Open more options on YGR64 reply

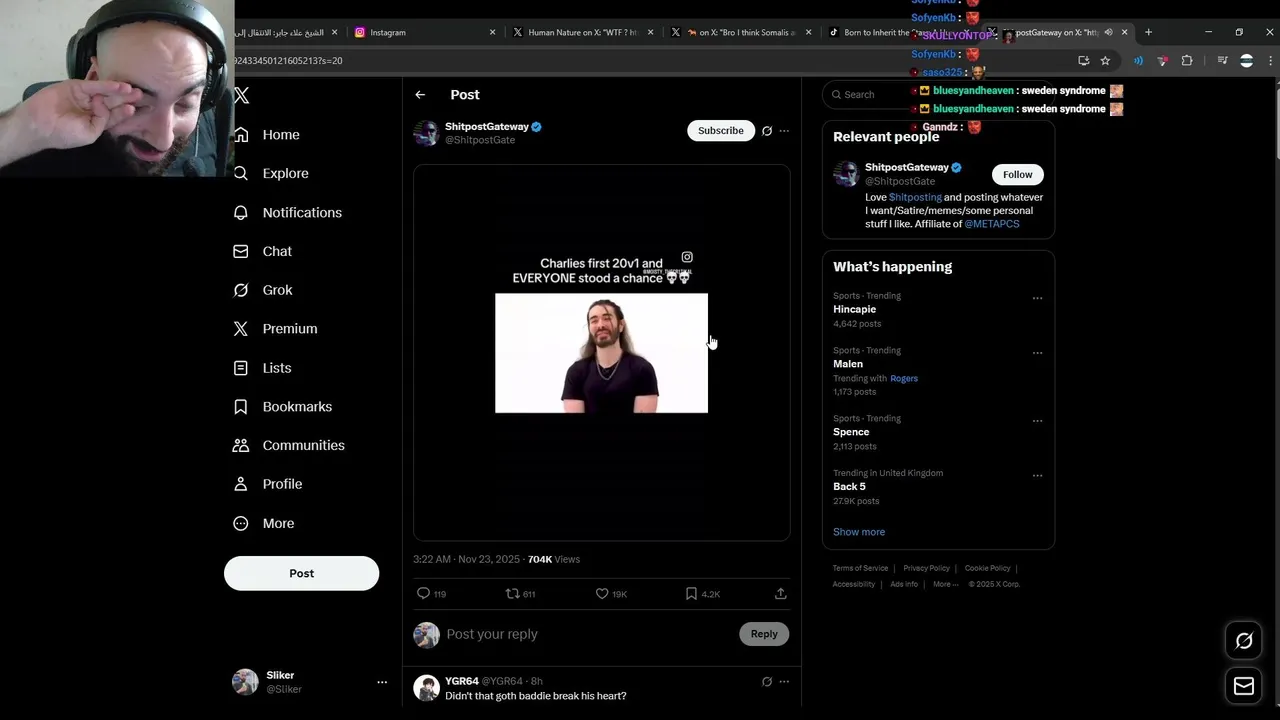coord(784,682)
